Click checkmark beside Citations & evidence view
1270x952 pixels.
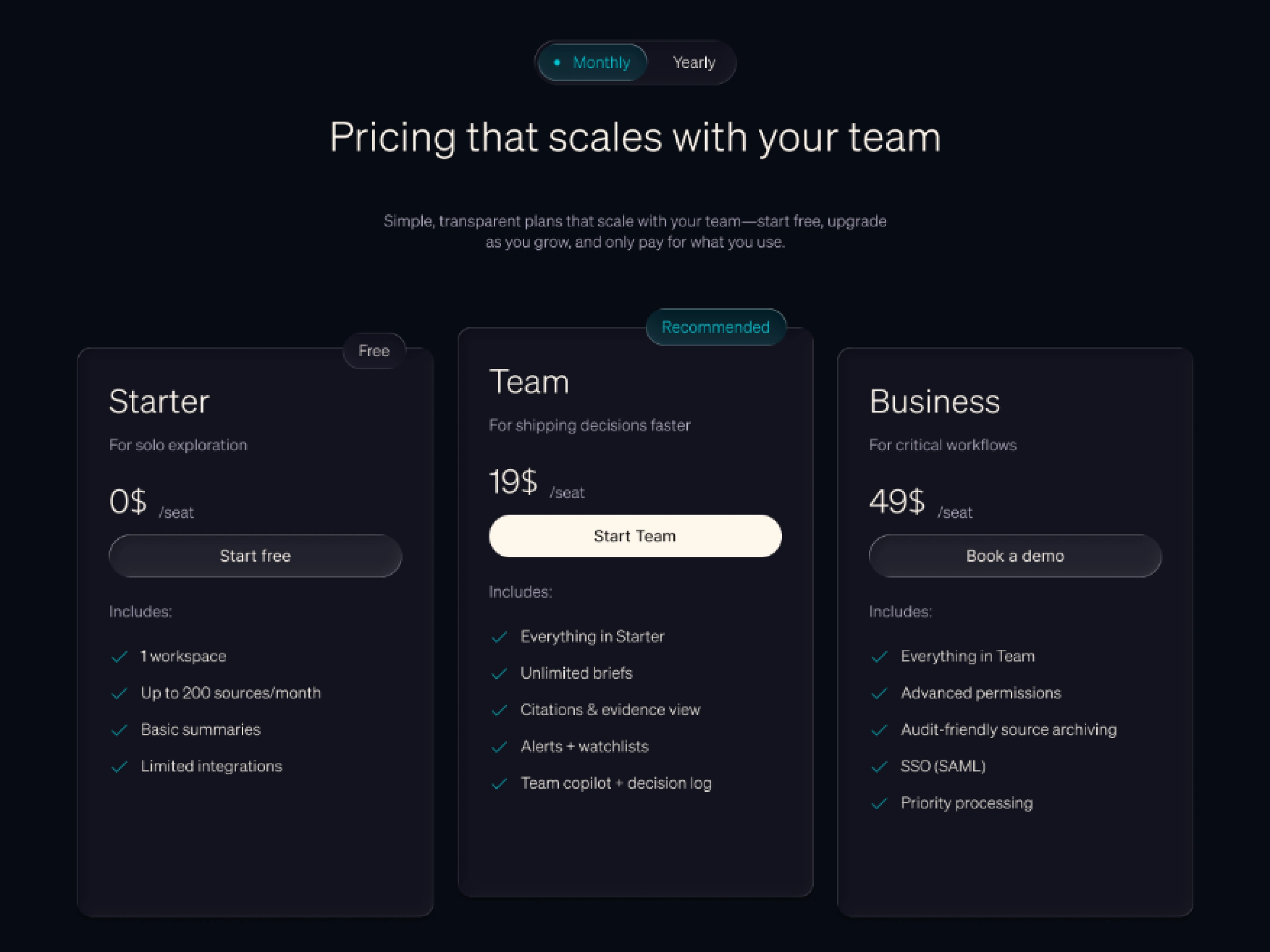pyautogui.click(x=500, y=710)
